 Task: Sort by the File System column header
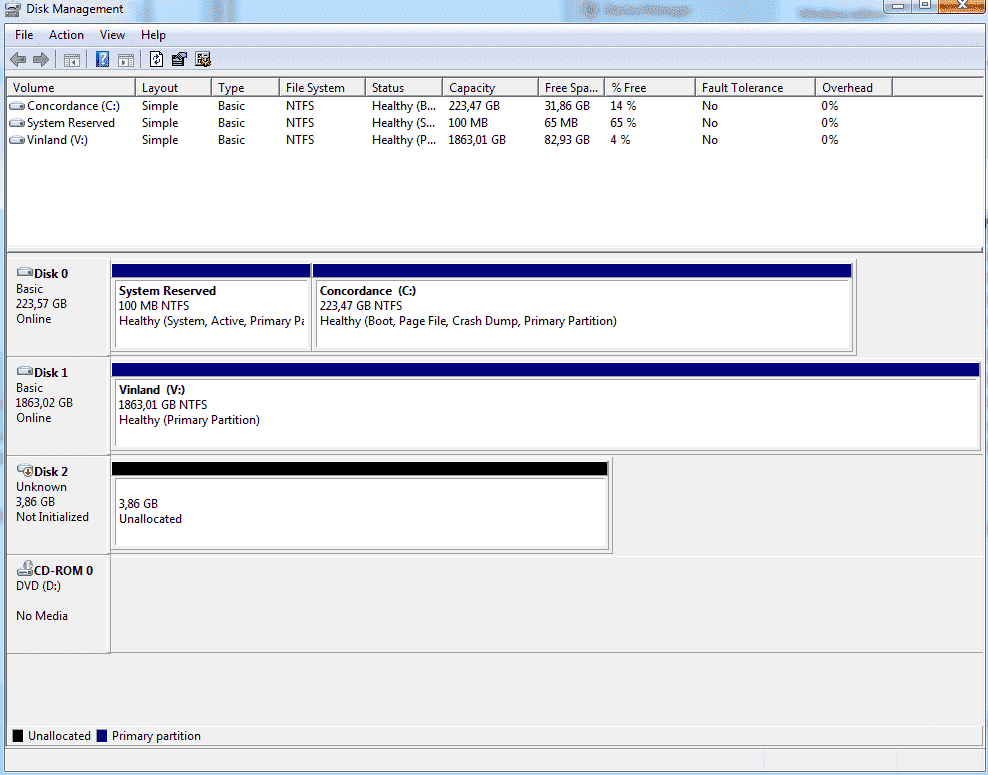[323, 88]
